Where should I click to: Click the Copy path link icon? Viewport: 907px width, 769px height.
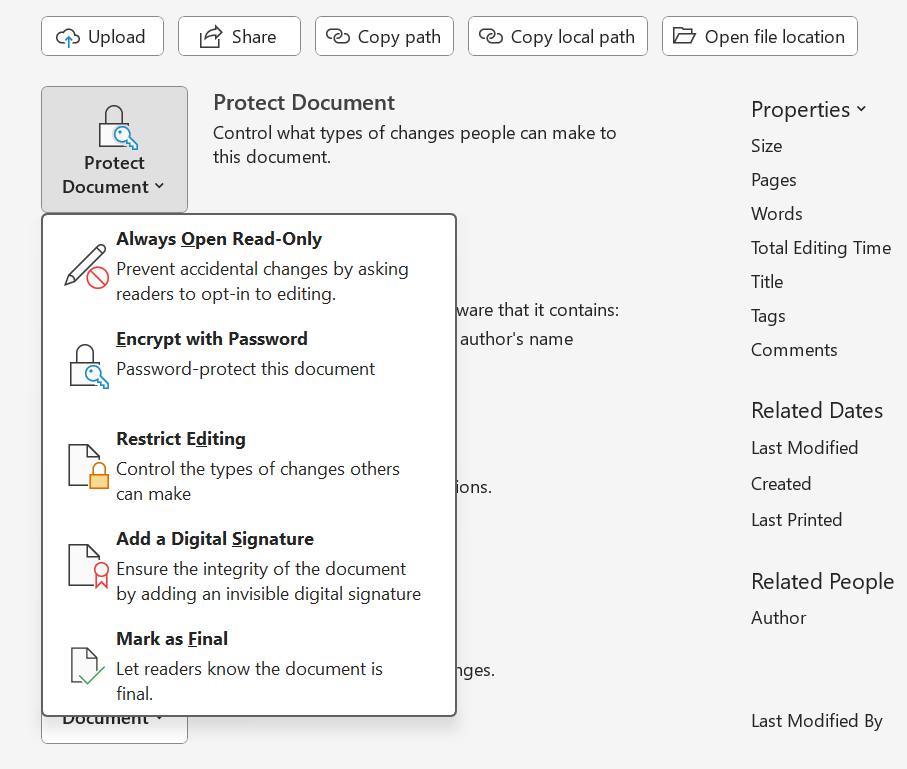pos(339,37)
